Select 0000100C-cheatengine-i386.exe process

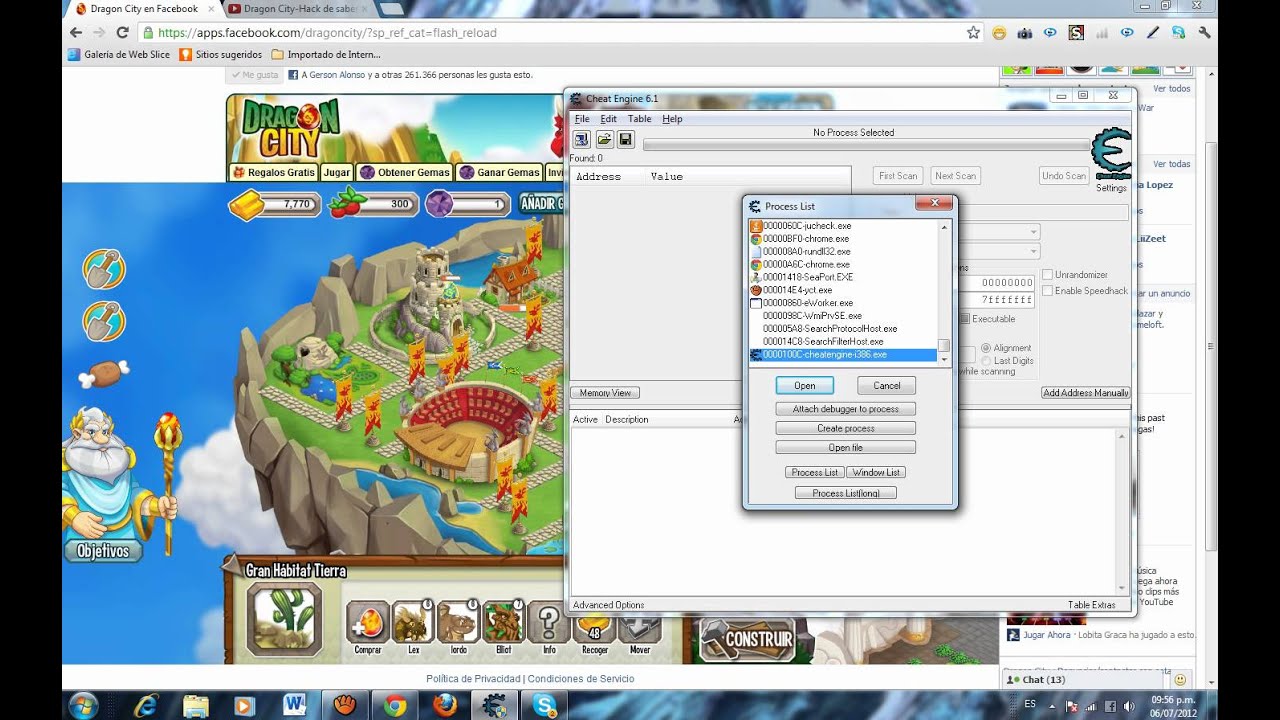click(843, 355)
